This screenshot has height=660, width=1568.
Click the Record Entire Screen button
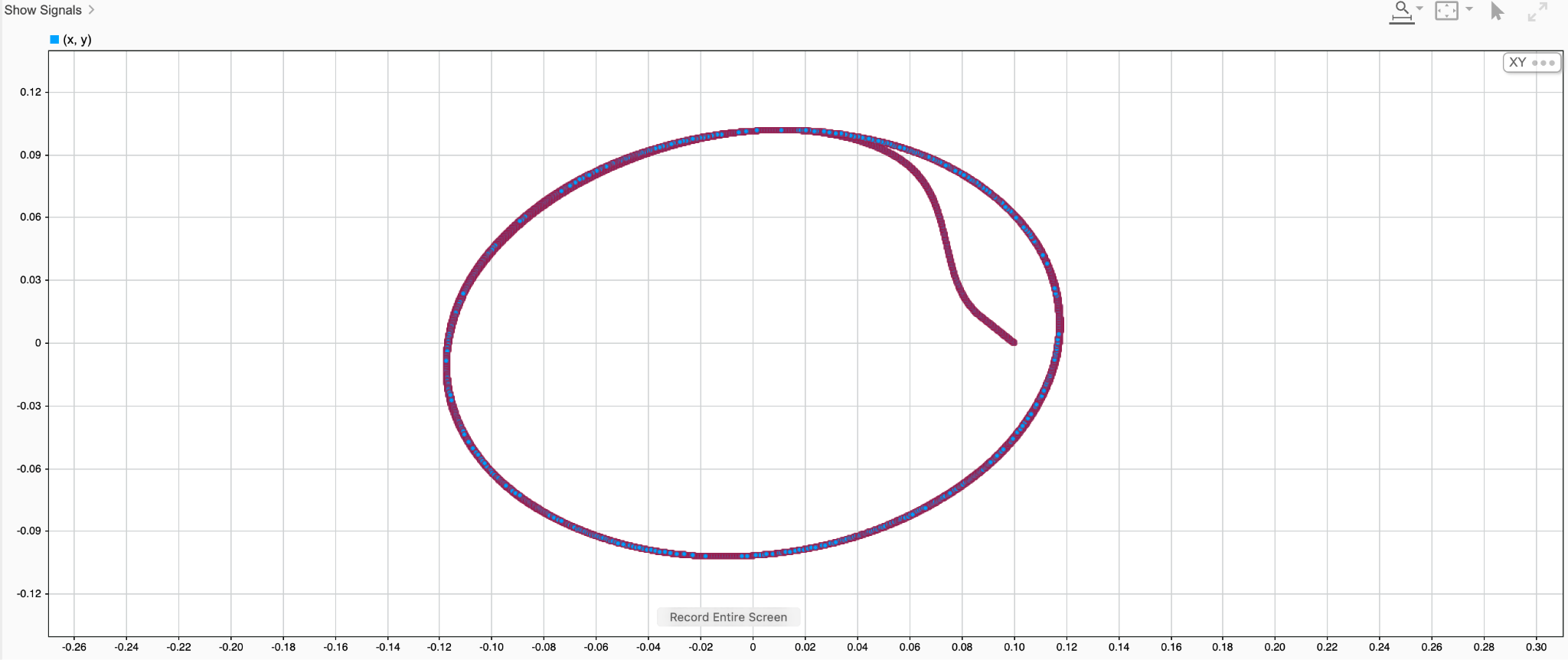click(728, 617)
